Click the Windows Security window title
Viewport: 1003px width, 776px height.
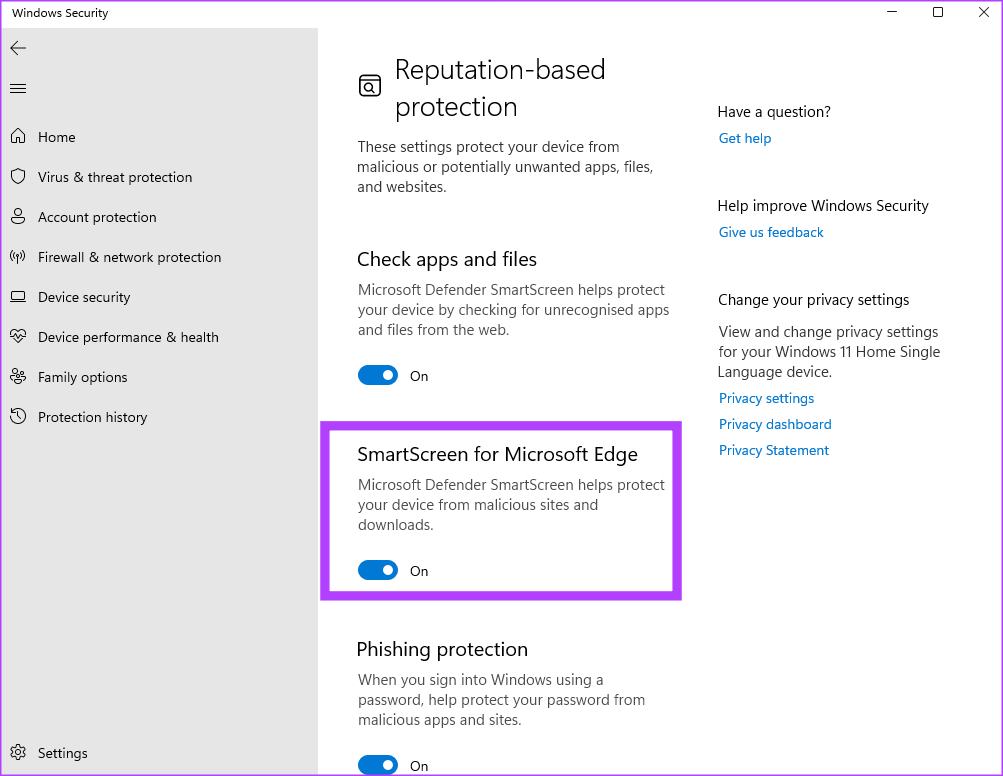click(x=60, y=13)
